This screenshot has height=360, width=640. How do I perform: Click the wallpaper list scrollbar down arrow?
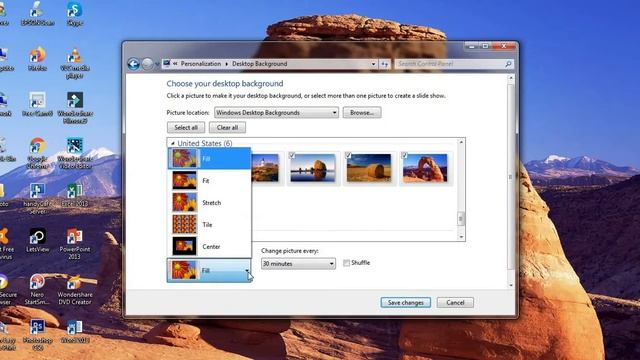(x=461, y=237)
